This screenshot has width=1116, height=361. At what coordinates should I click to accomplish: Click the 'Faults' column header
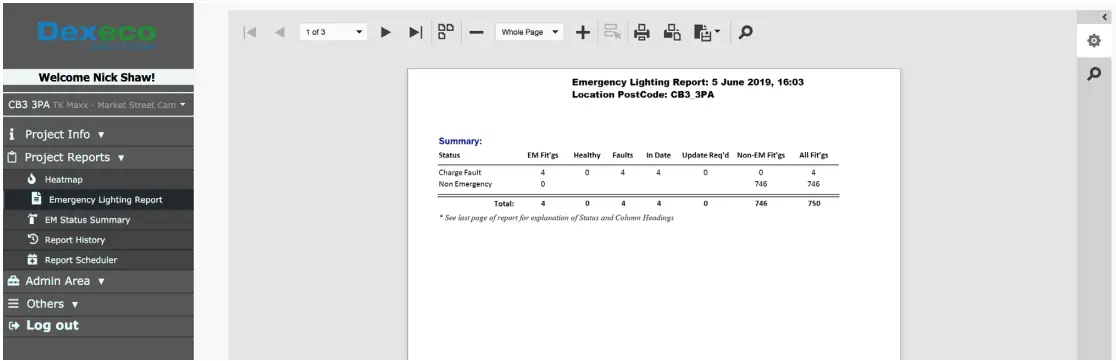point(623,155)
